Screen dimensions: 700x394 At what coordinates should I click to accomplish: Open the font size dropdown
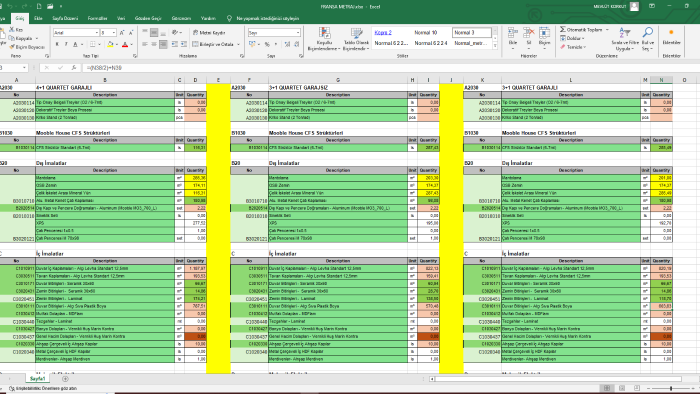114,33
